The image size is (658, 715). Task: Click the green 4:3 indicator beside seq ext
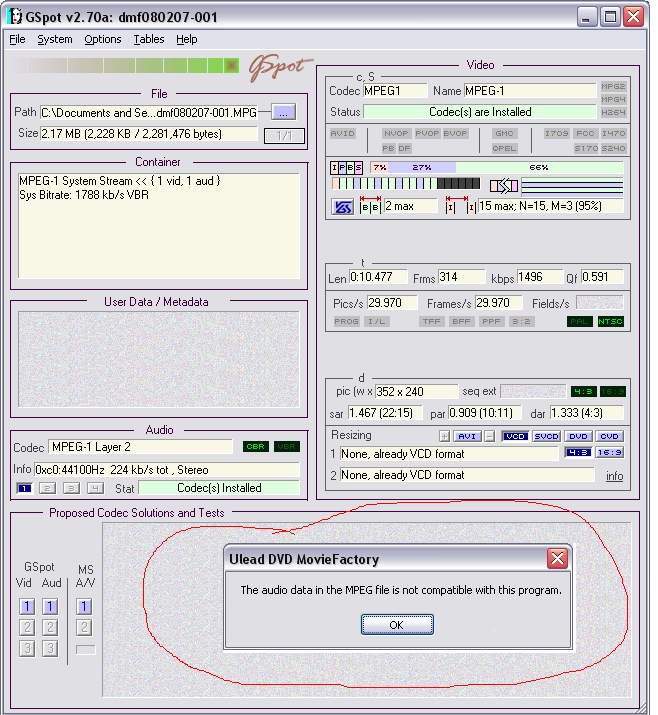coord(583,392)
